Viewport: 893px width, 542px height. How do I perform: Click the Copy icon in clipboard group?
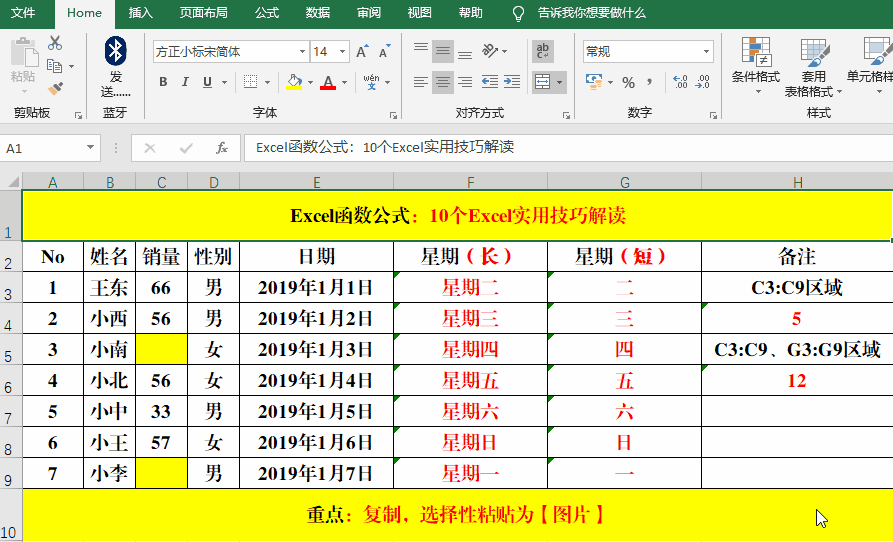pyautogui.click(x=55, y=66)
